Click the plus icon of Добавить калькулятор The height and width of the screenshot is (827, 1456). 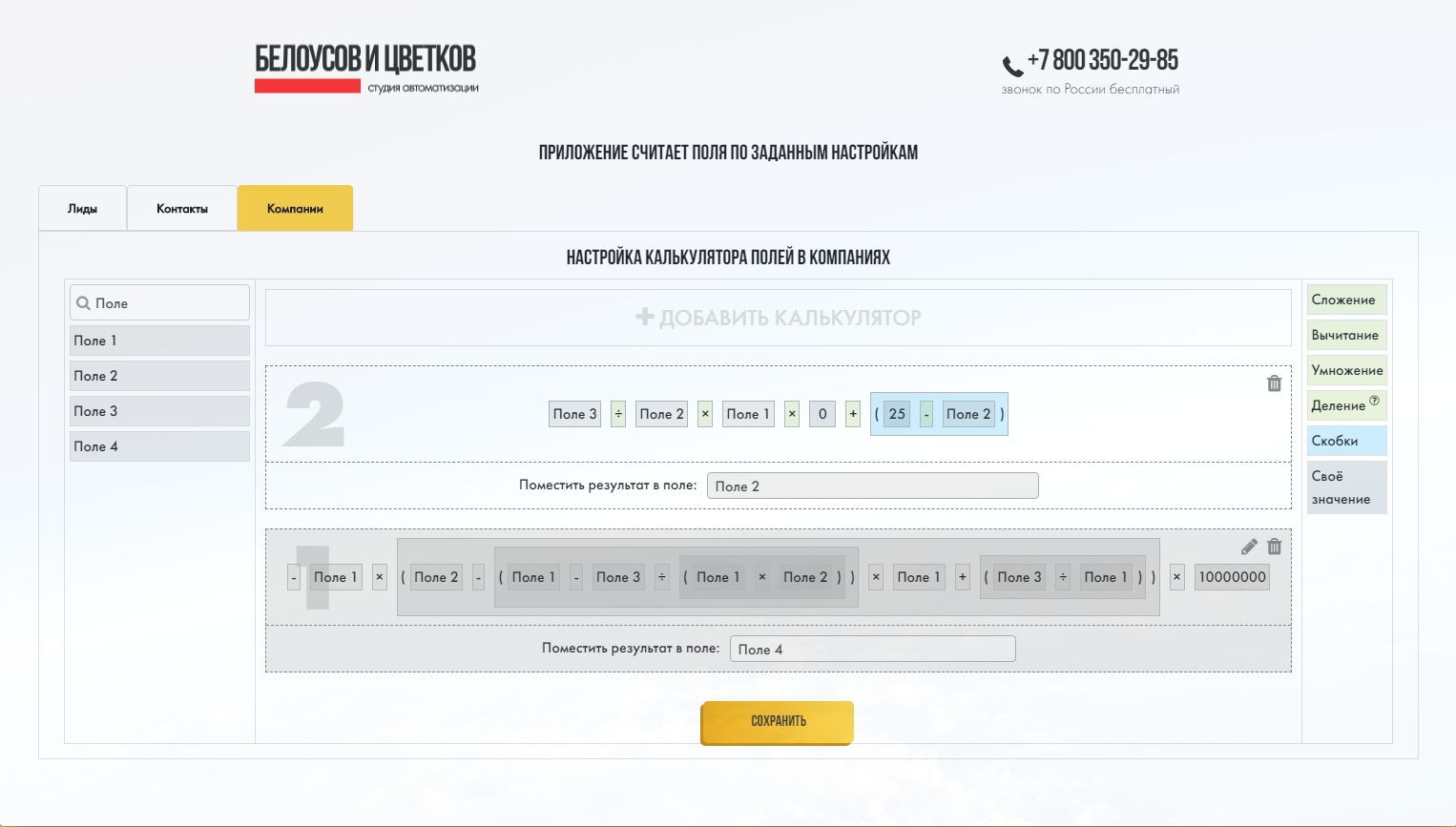pyautogui.click(x=645, y=317)
